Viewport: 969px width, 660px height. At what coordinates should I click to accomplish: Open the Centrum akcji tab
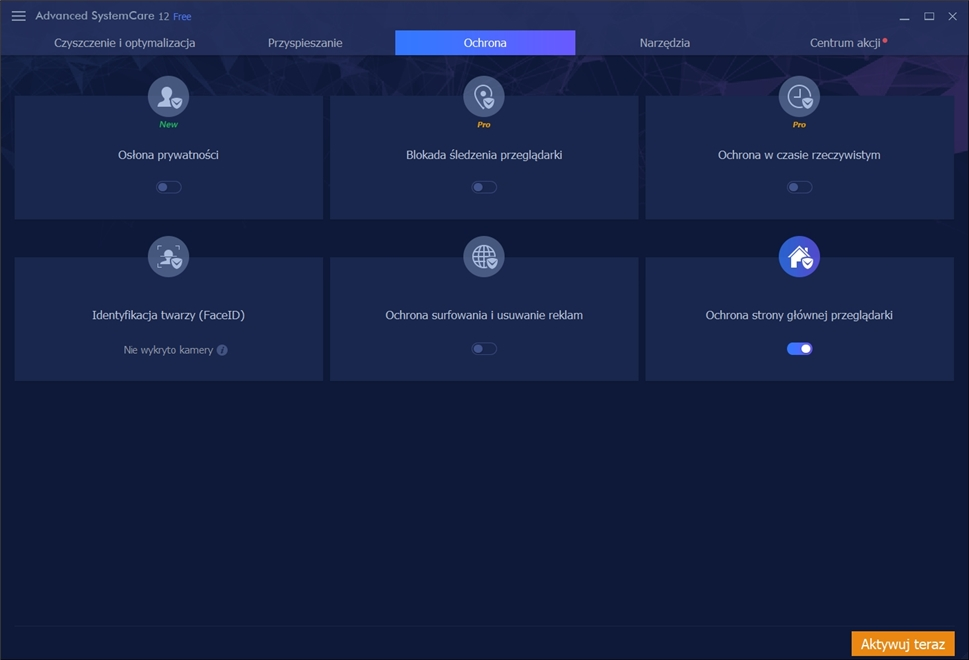[846, 43]
